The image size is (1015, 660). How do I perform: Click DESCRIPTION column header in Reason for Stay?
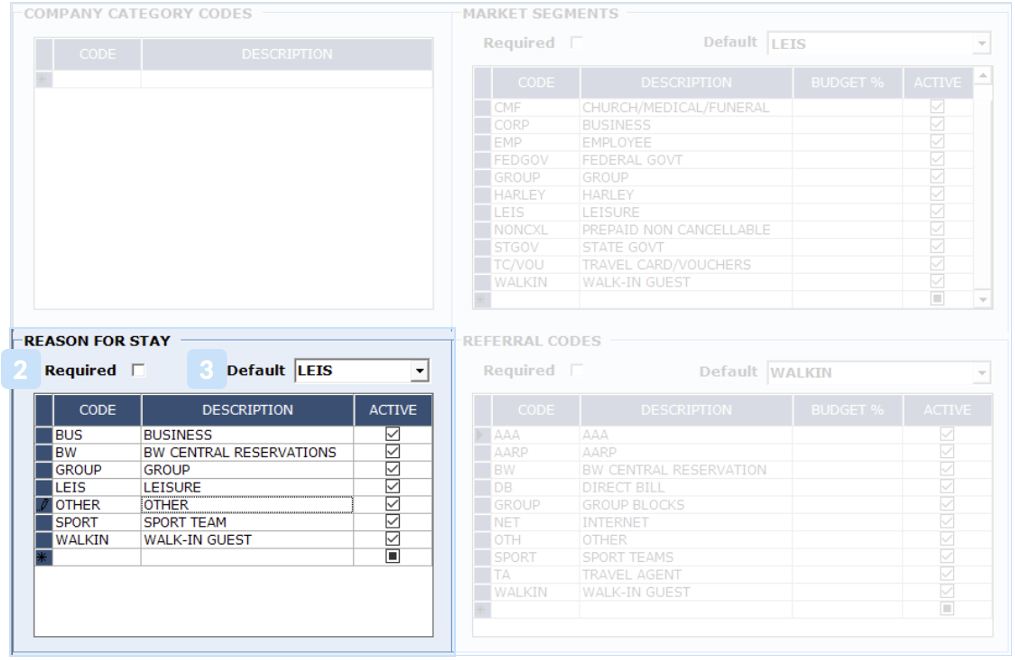(247, 410)
